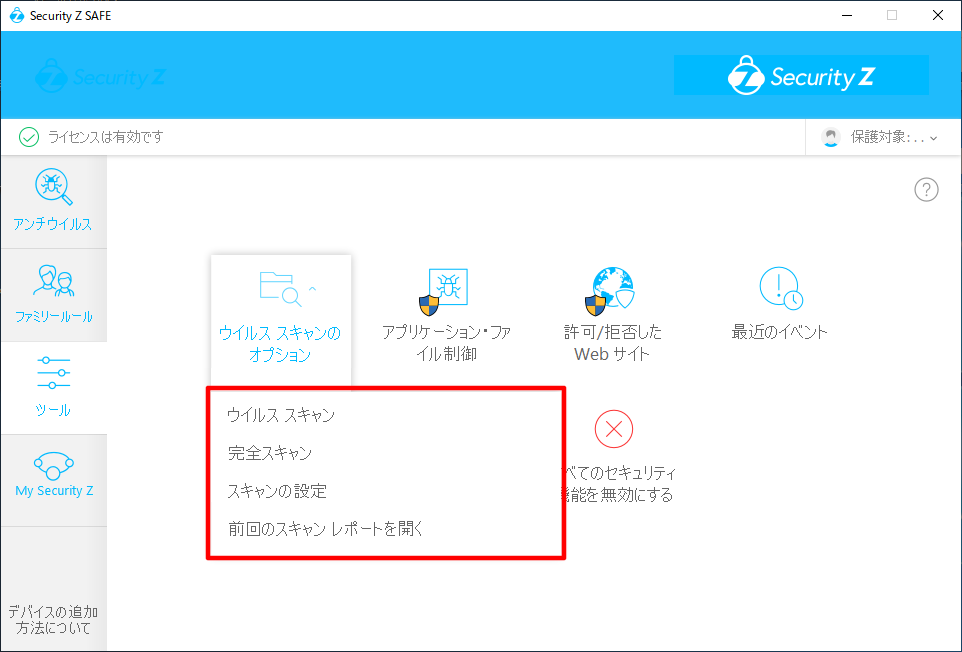Click デバイスの追加方法について link
Viewport: 962px width, 652px height.
point(53,620)
